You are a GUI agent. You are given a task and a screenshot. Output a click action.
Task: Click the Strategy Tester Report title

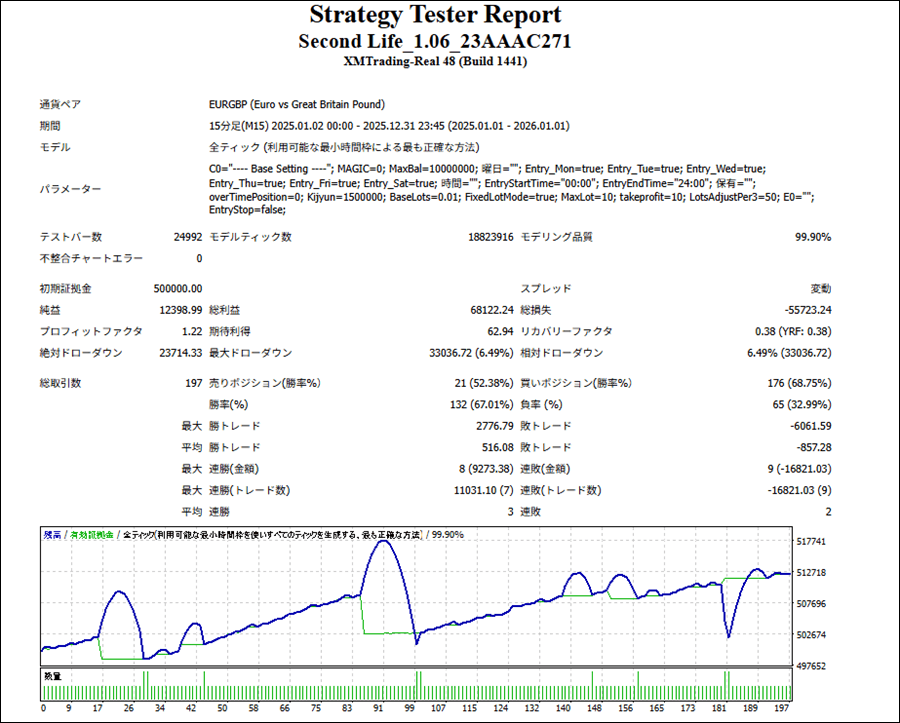(435, 15)
